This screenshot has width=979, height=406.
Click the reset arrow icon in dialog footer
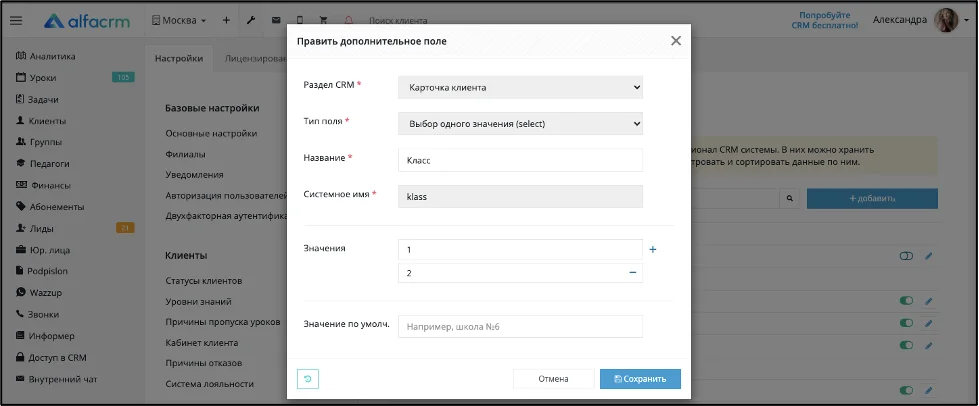pyautogui.click(x=308, y=379)
